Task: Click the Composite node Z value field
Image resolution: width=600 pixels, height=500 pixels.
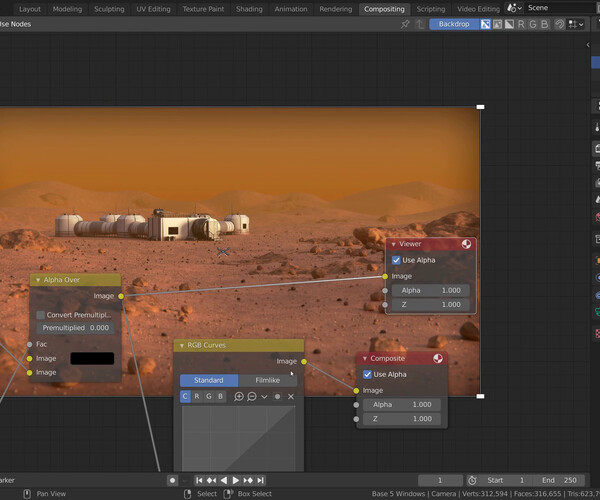Action: 402,419
